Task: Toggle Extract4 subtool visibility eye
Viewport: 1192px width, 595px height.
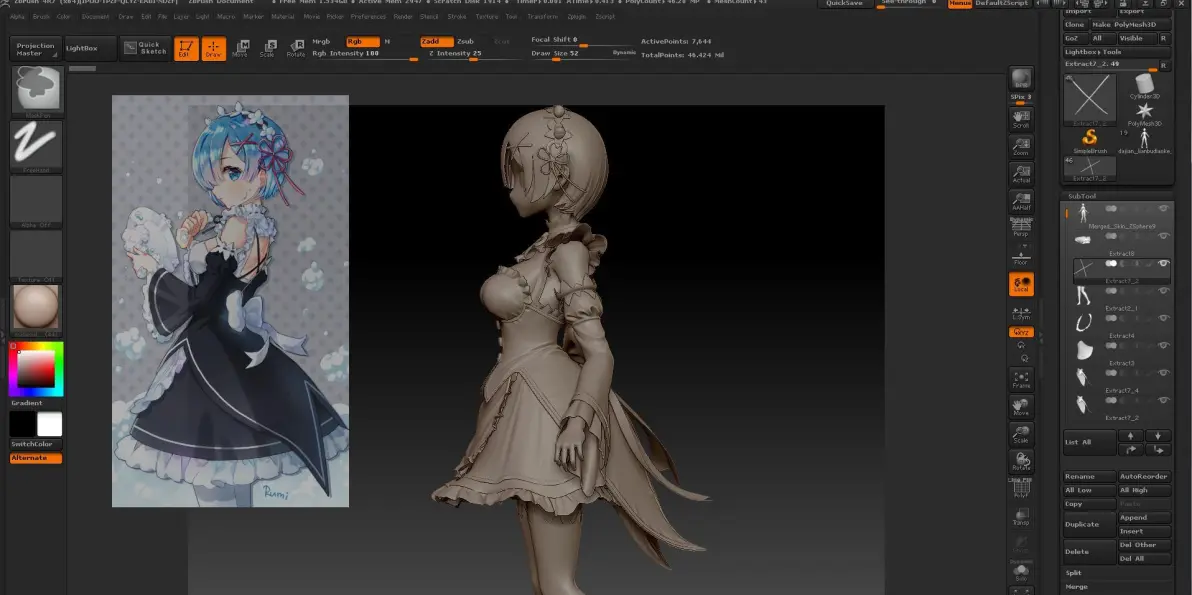Action: pos(1162,318)
